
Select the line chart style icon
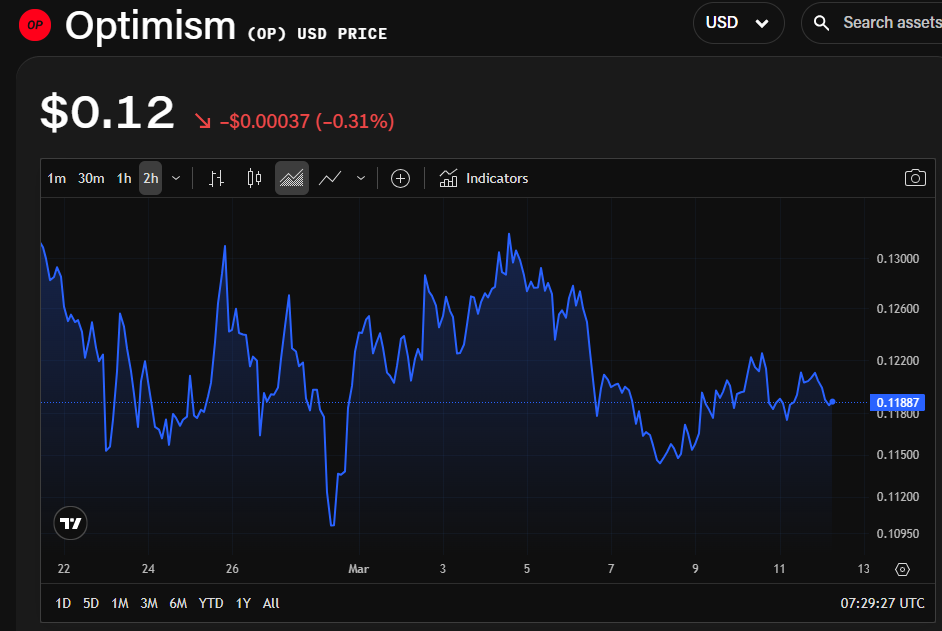click(x=330, y=178)
